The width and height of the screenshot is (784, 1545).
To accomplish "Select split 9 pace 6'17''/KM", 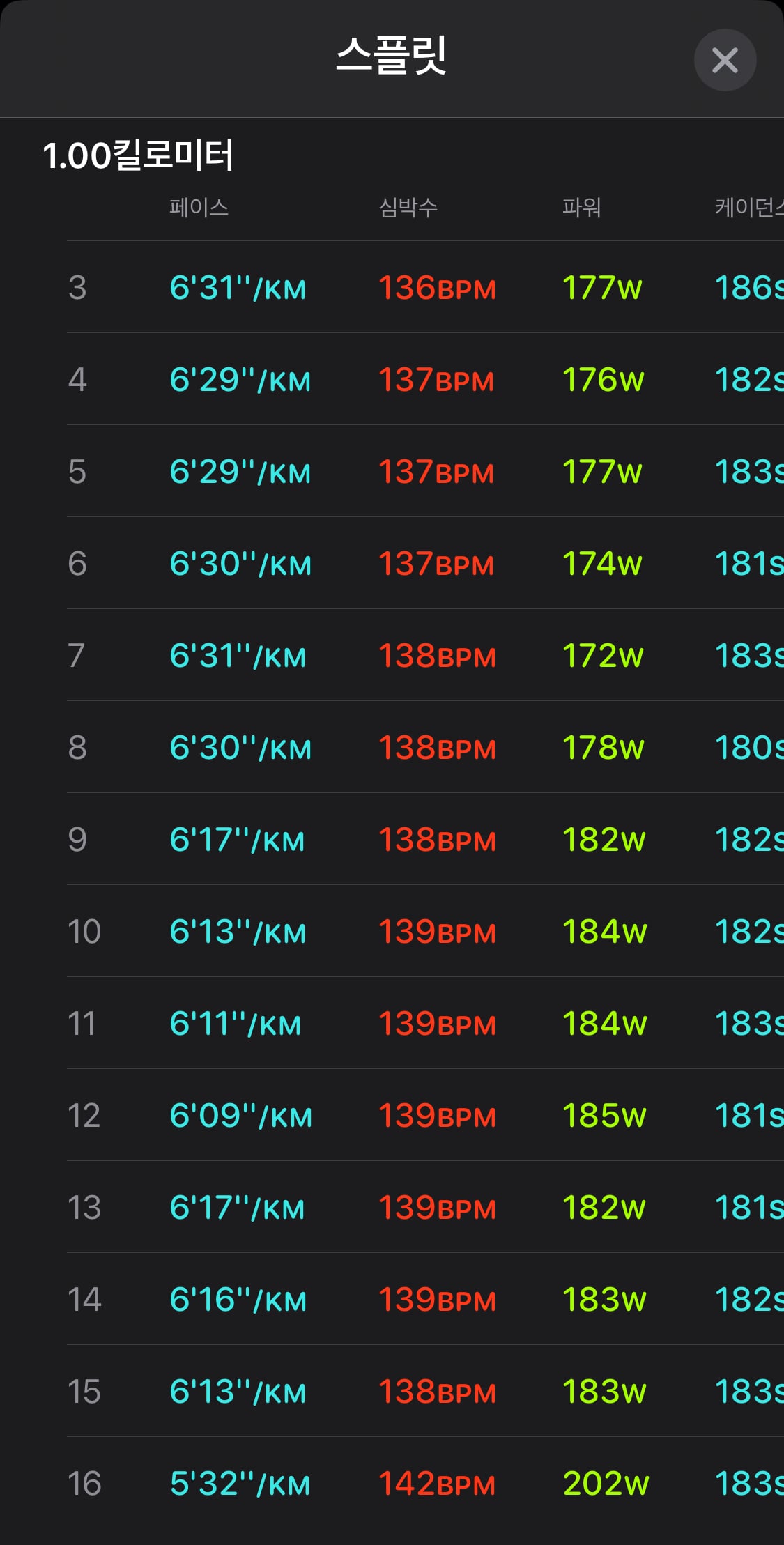I will [x=237, y=839].
